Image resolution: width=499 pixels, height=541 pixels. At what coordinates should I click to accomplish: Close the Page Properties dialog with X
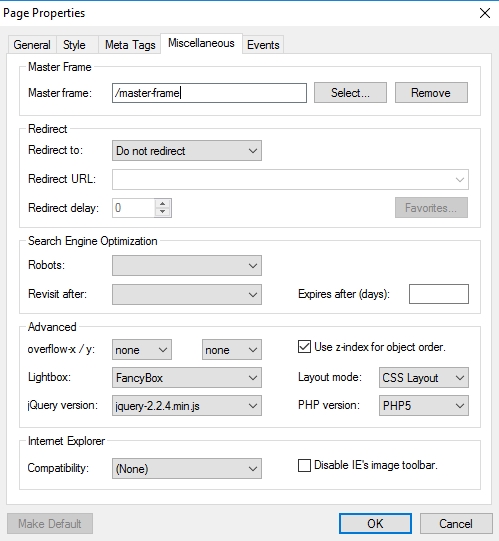(x=485, y=13)
